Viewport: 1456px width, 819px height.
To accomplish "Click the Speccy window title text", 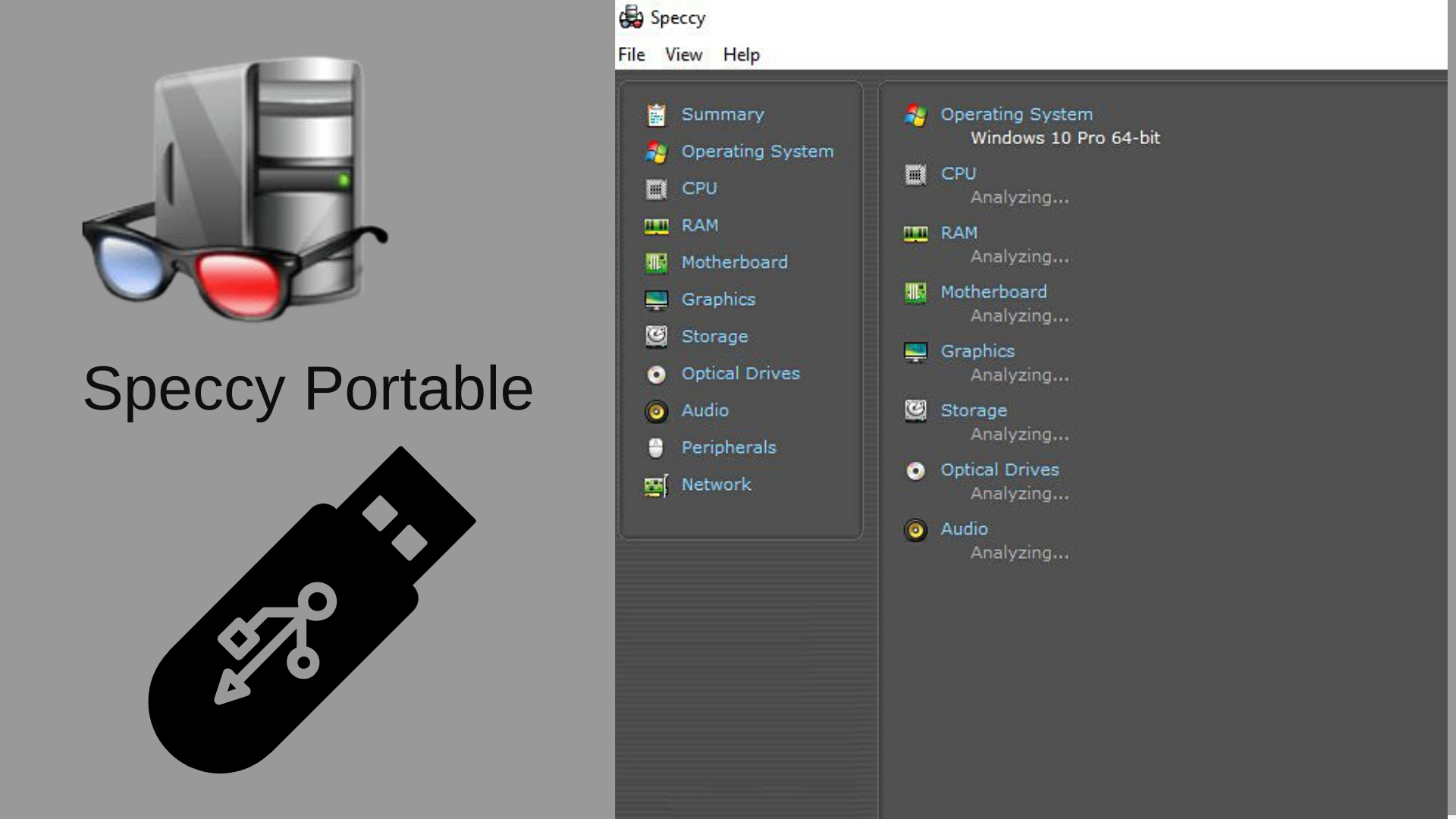I will click(678, 17).
